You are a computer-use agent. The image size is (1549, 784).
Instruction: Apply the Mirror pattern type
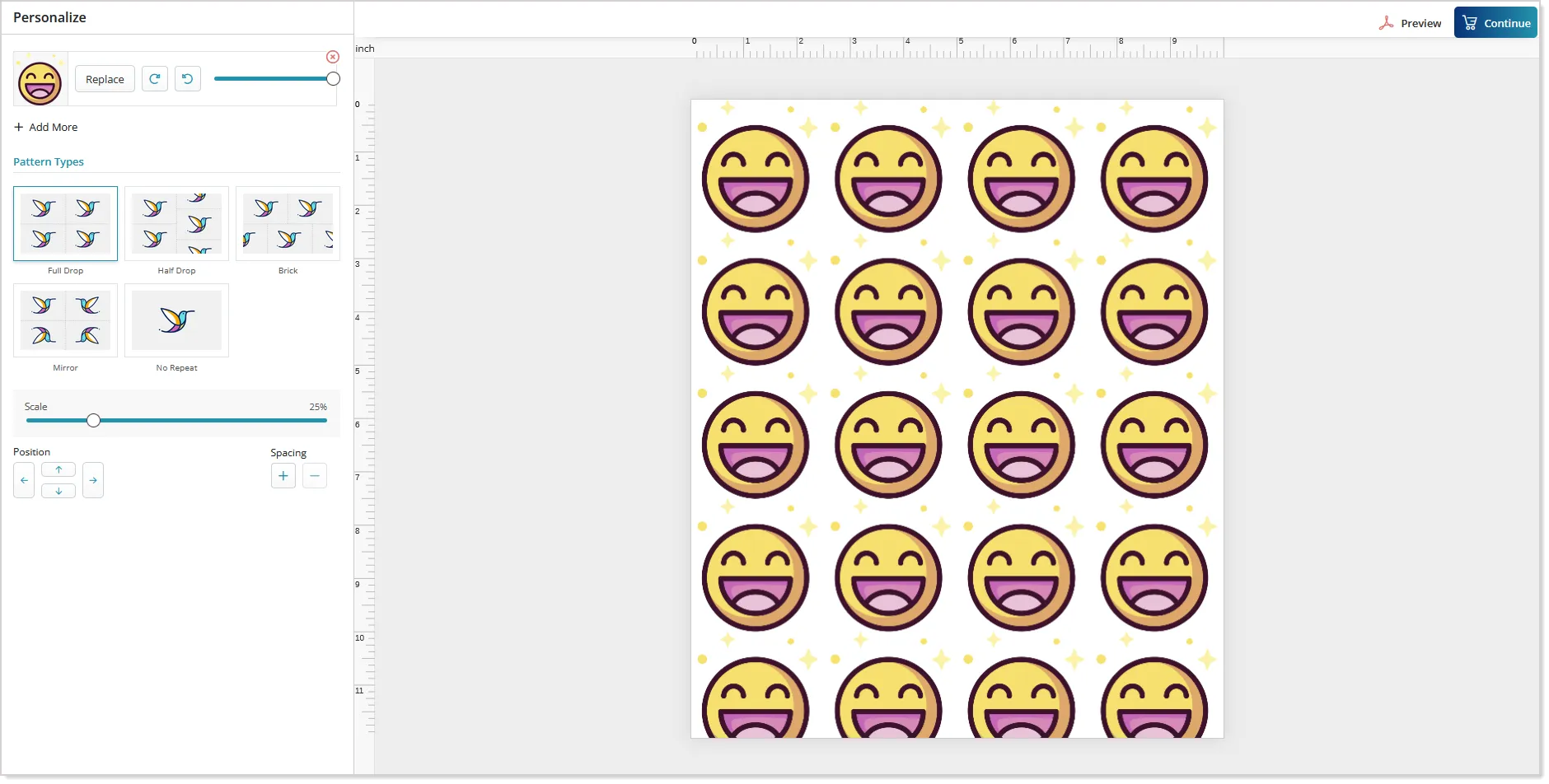click(x=65, y=320)
